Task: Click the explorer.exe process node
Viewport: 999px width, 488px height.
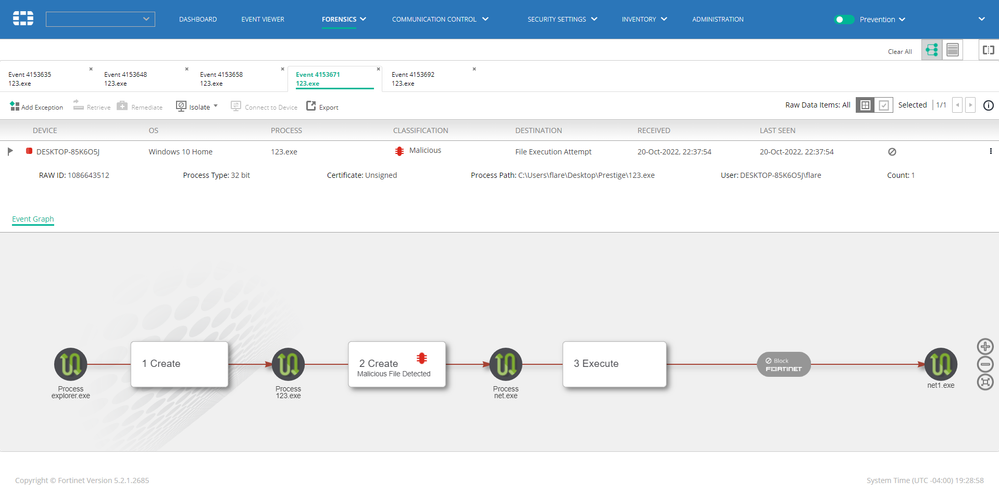Action: [71, 364]
